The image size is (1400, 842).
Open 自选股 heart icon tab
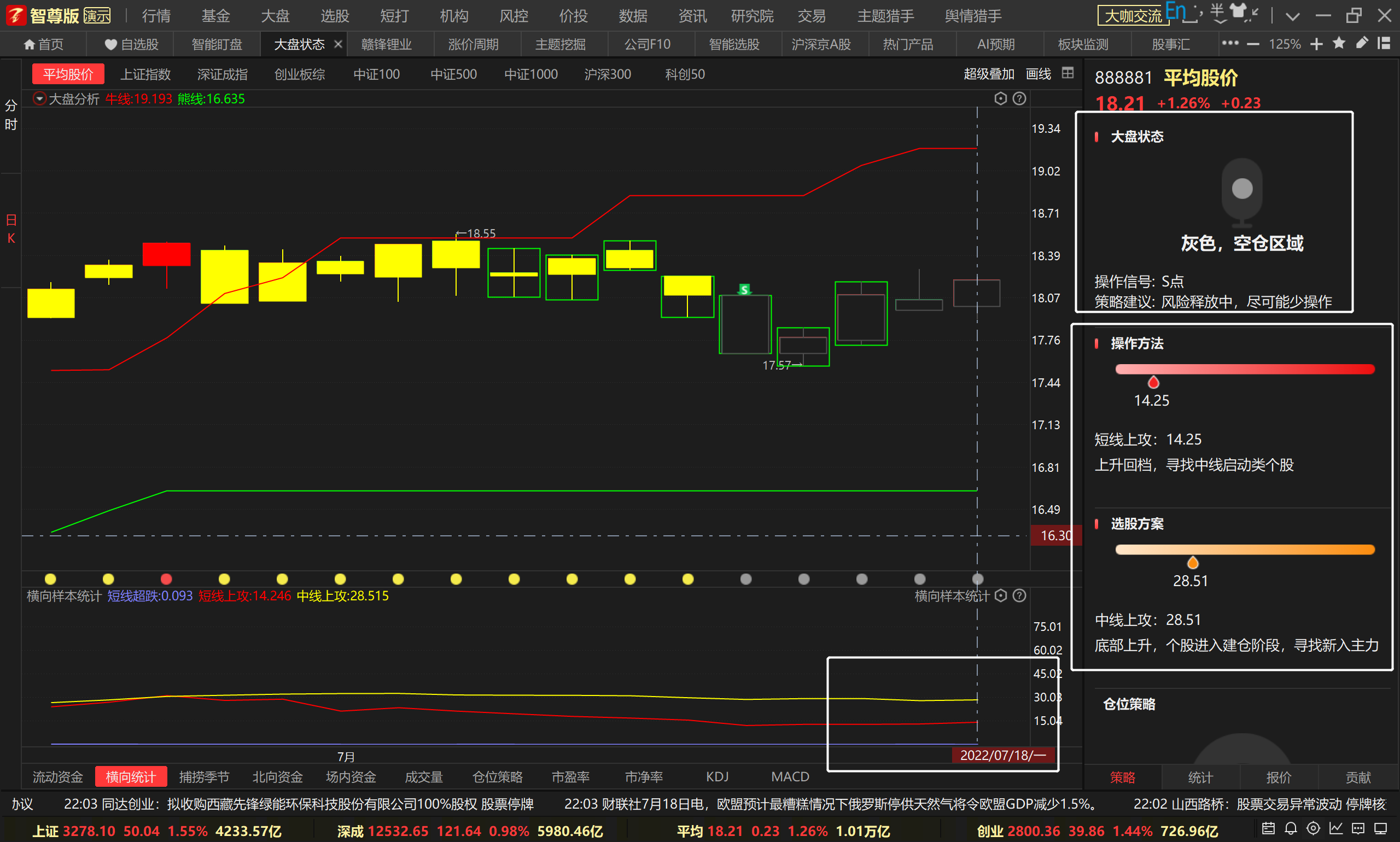pyautogui.click(x=132, y=44)
